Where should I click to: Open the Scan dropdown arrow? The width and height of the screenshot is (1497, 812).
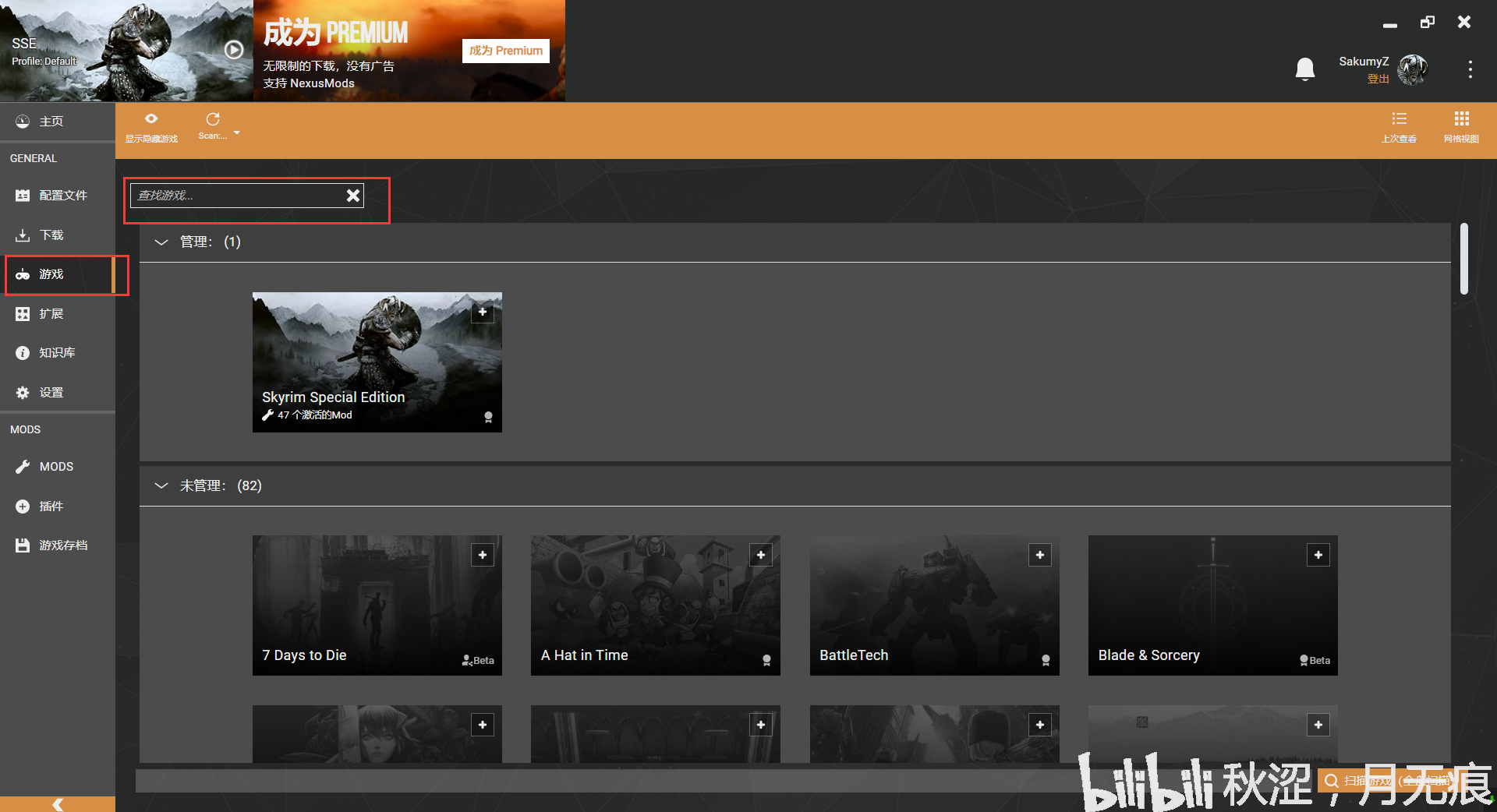coord(237,132)
